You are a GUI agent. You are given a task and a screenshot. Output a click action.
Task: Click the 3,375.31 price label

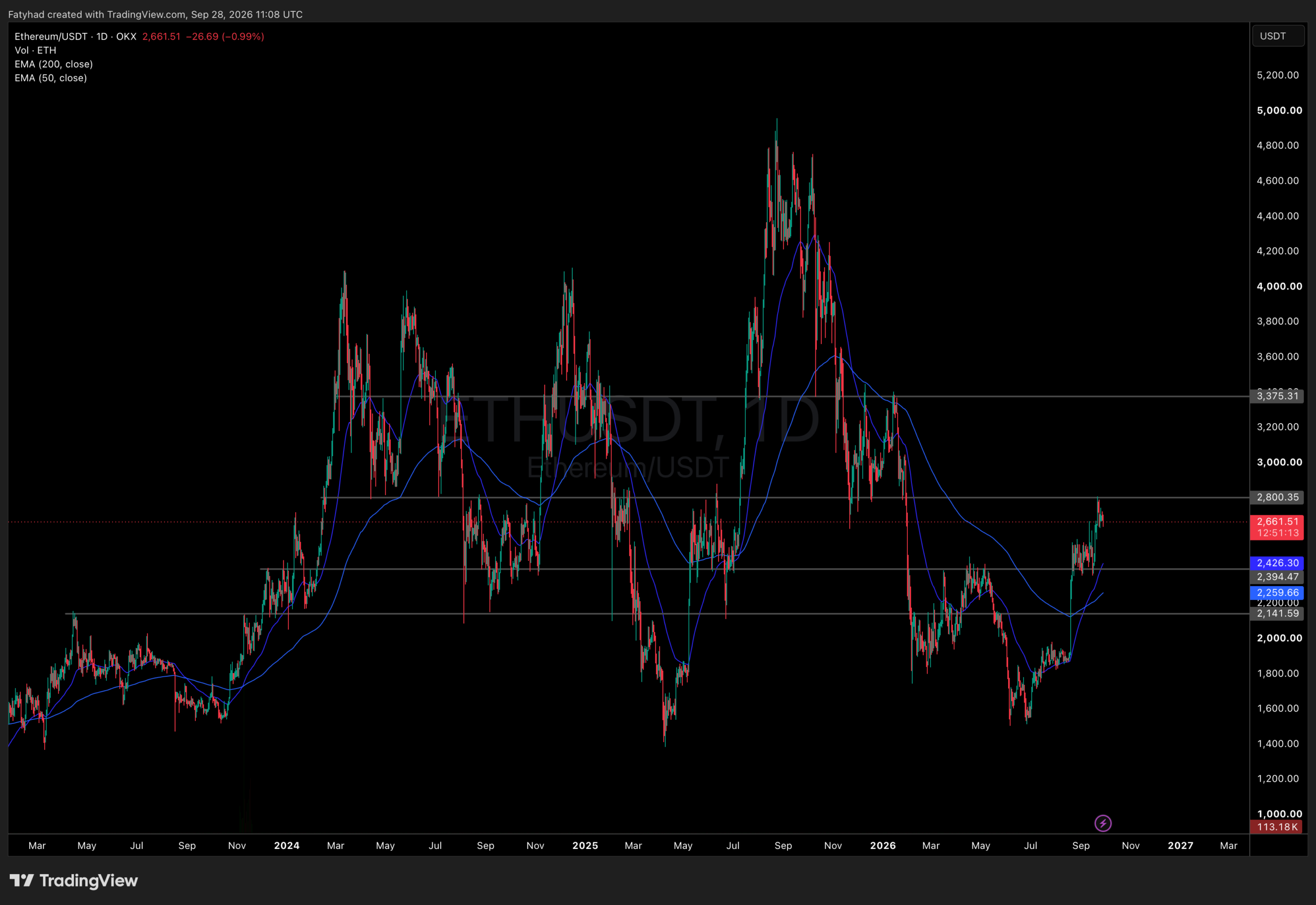click(x=1277, y=396)
